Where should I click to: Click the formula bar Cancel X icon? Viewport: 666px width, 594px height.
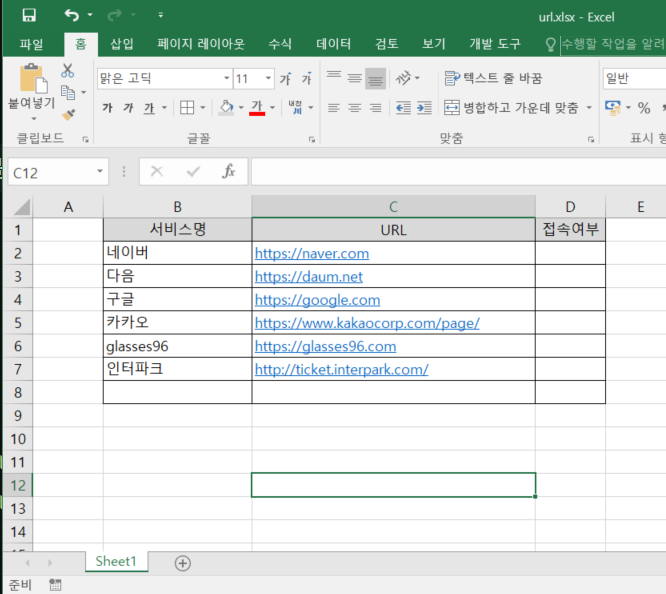(x=157, y=172)
